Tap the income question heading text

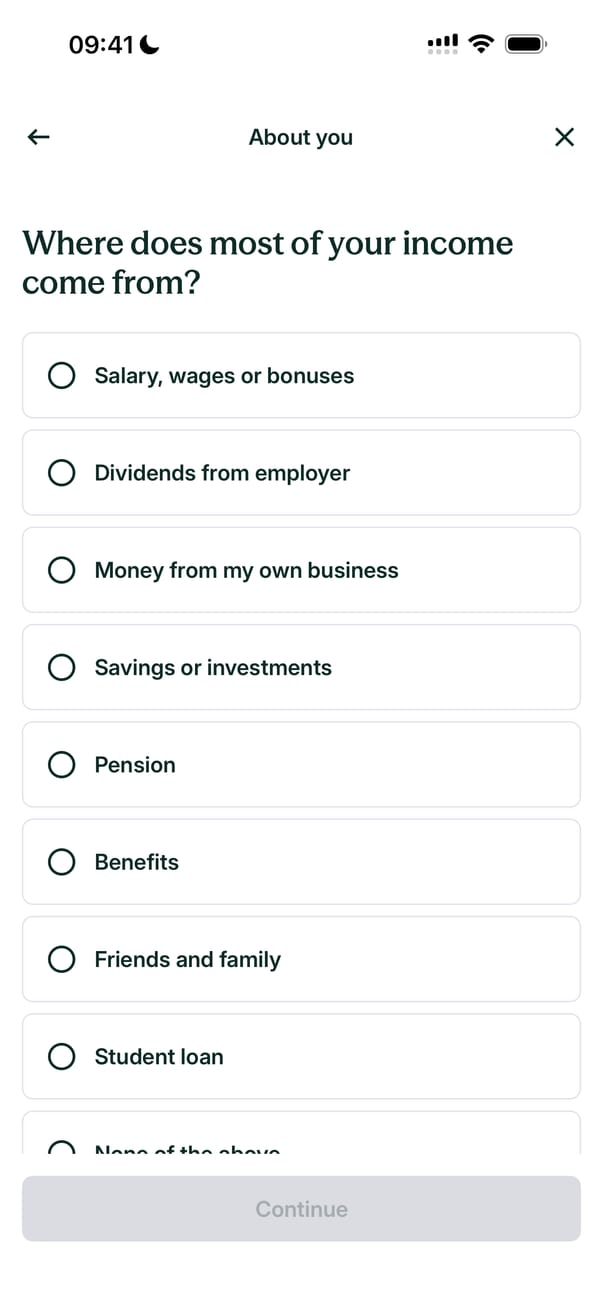coord(267,262)
